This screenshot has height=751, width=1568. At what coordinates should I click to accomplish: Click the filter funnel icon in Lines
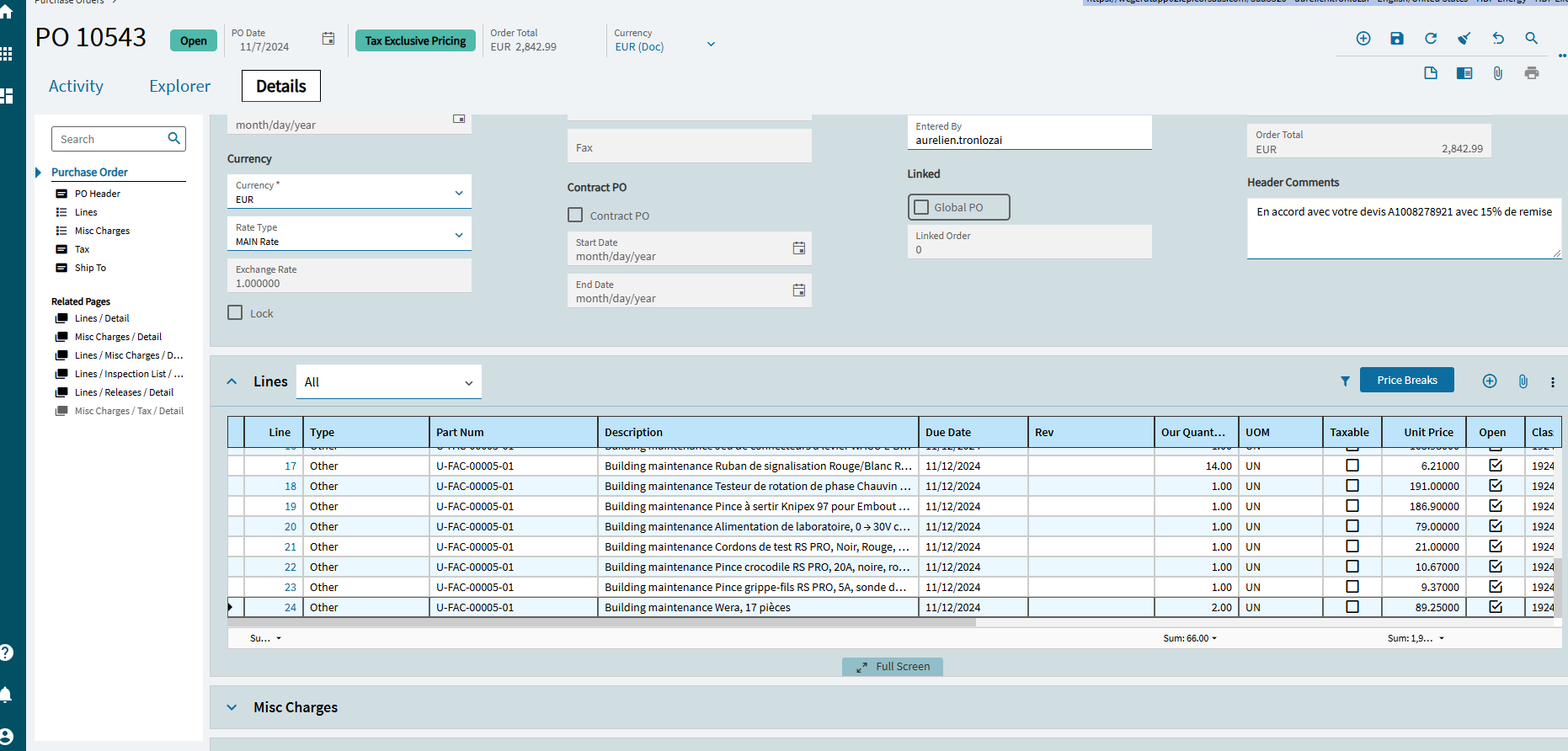1345,381
